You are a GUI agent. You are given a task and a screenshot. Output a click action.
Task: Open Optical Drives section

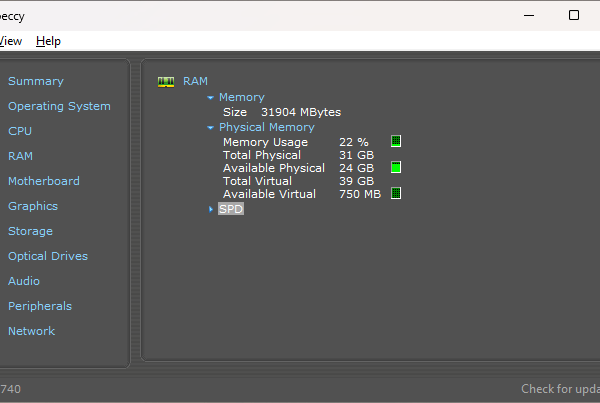(48, 256)
